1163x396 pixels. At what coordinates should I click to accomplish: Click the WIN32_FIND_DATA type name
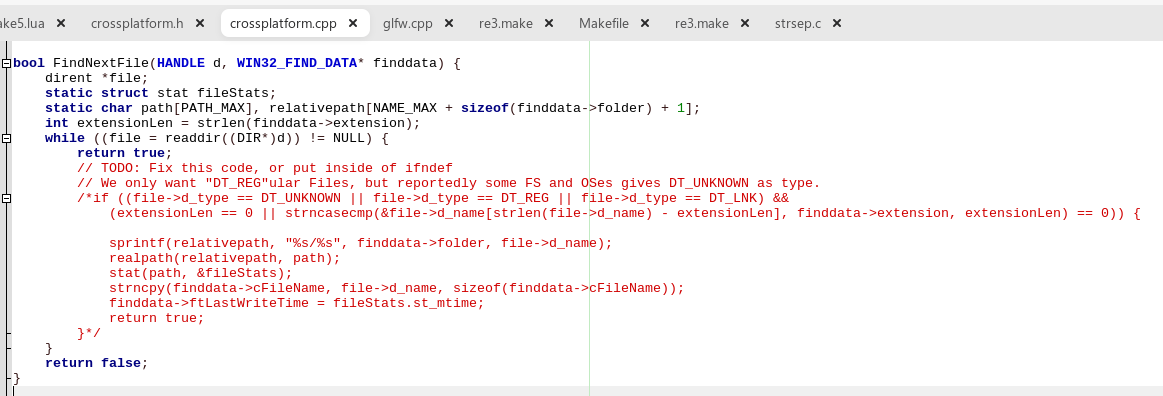pyautogui.click(x=297, y=64)
